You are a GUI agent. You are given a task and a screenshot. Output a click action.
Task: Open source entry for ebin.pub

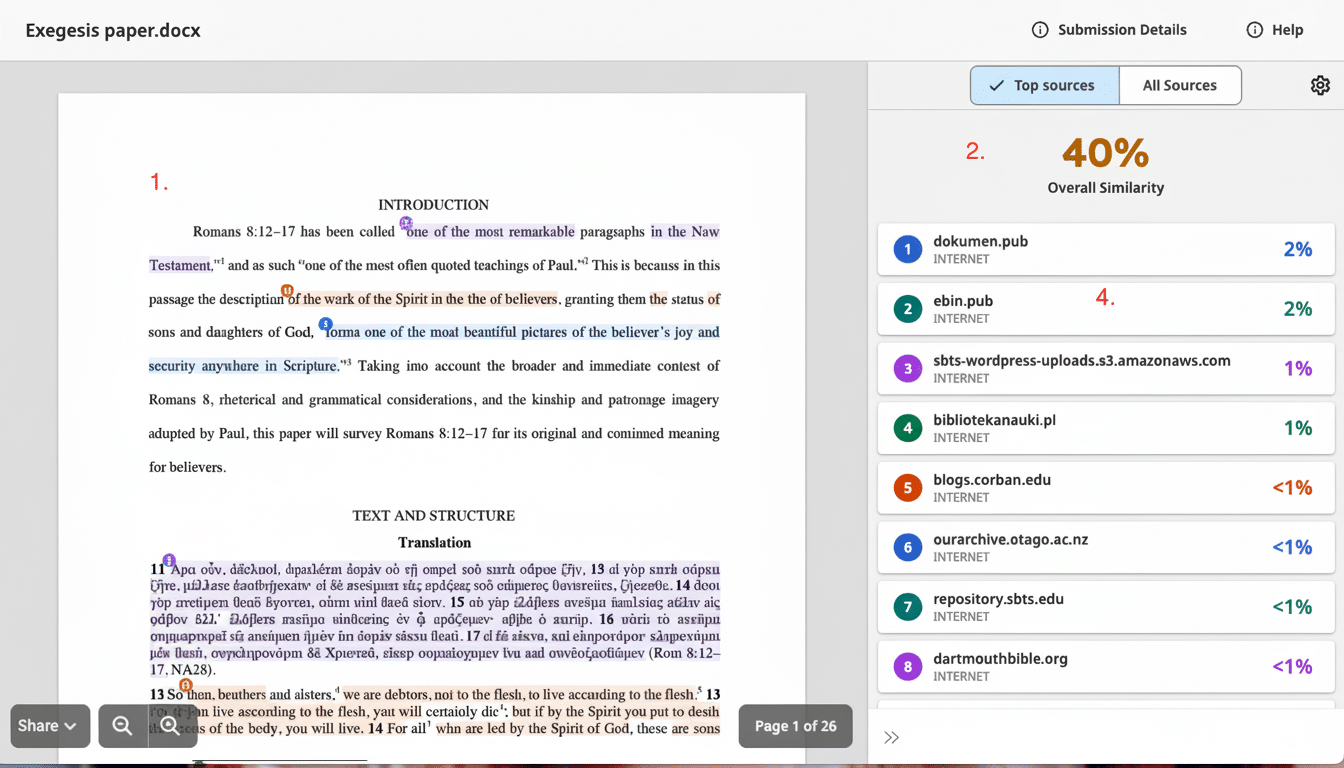tap(1105, 309)
